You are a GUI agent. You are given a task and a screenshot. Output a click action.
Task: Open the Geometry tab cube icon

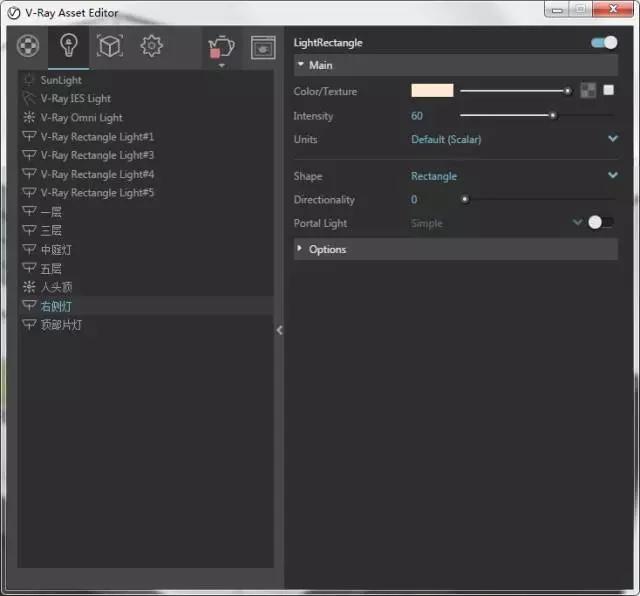pos(110,46)
